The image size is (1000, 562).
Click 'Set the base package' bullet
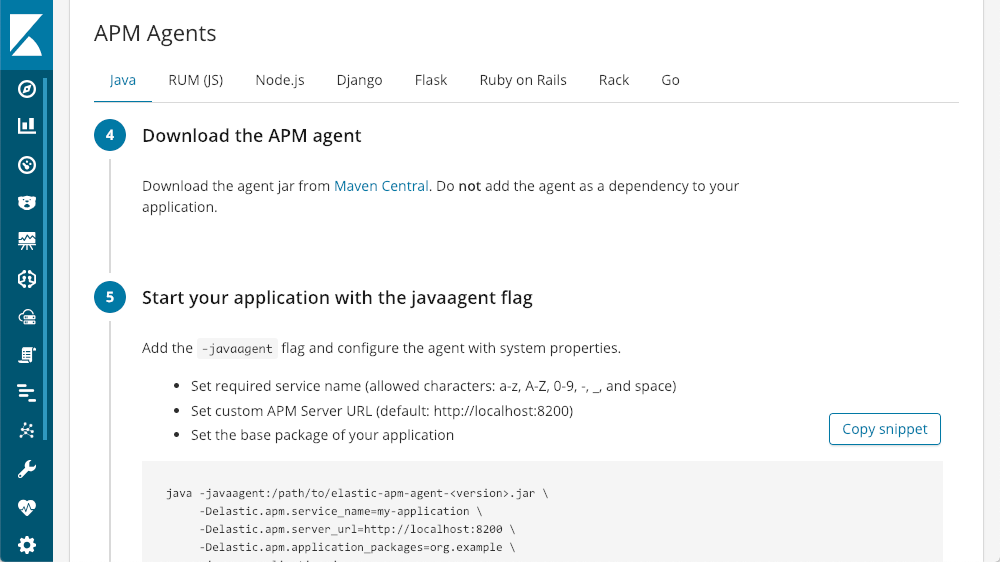(x=322, y=435)
